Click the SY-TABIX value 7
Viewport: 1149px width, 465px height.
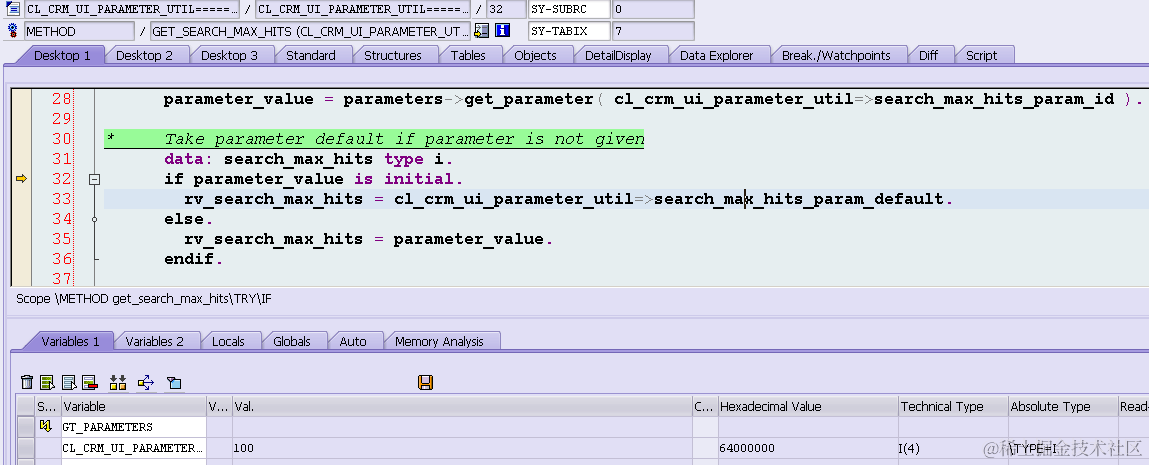pos(653,31)
